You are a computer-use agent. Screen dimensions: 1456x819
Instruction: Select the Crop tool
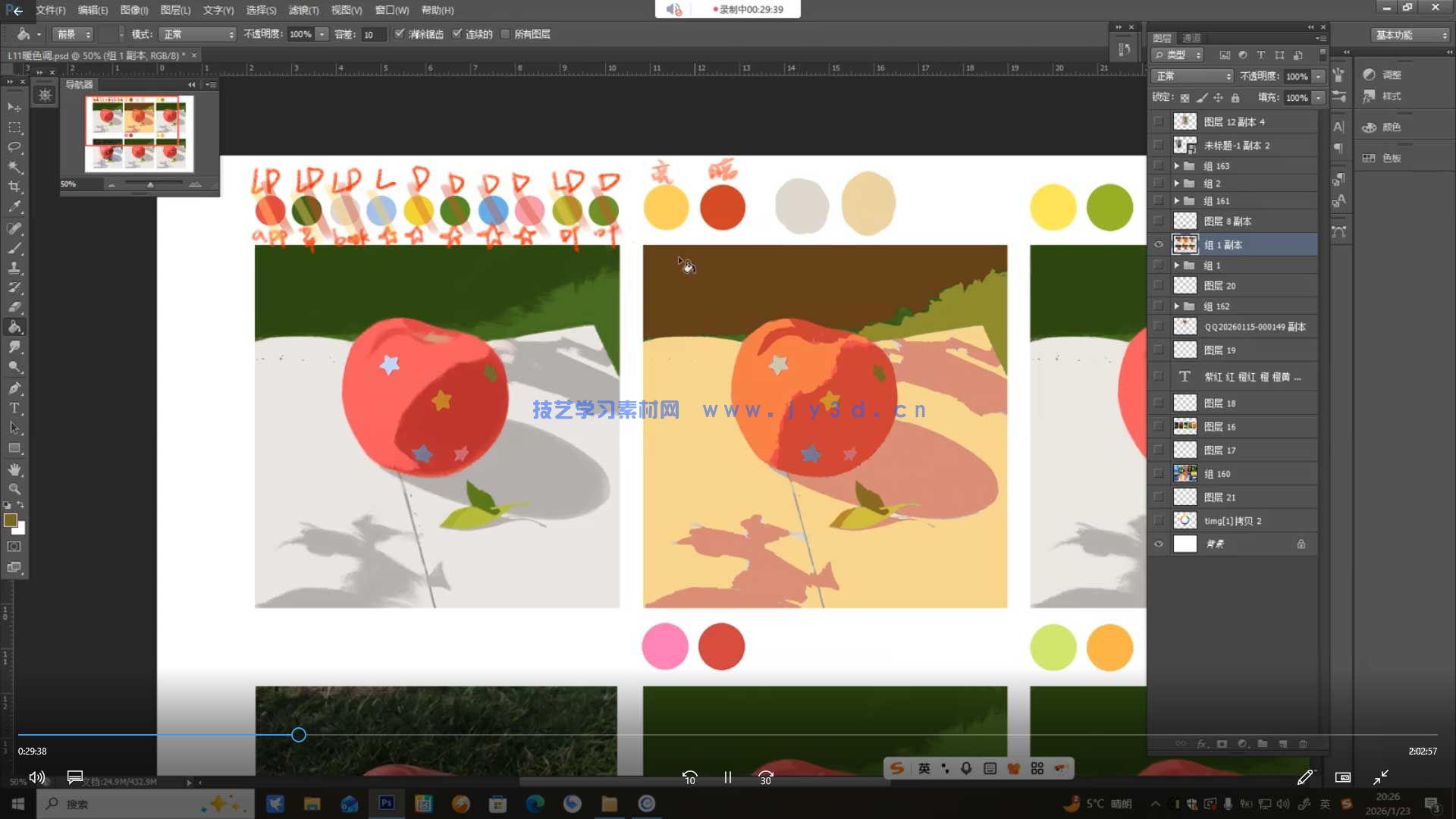[14, 187]
